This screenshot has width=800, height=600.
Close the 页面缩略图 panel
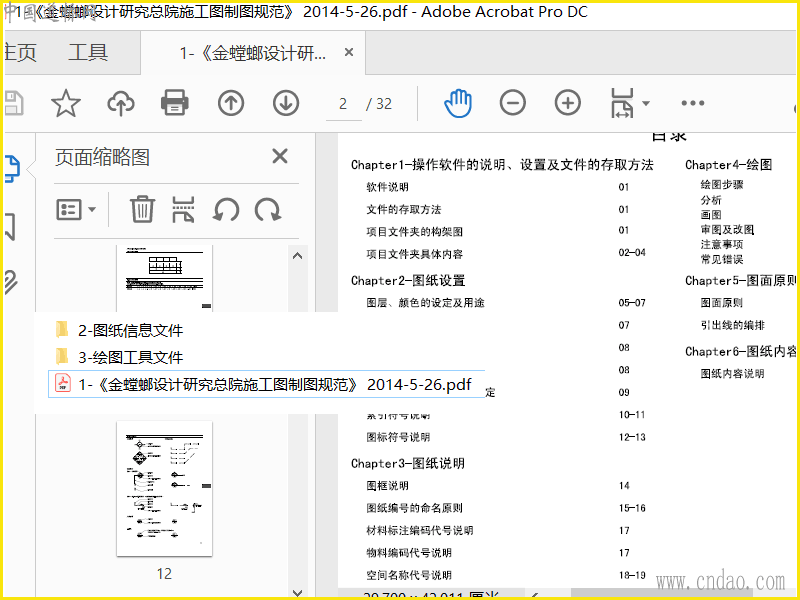(280, 156)
